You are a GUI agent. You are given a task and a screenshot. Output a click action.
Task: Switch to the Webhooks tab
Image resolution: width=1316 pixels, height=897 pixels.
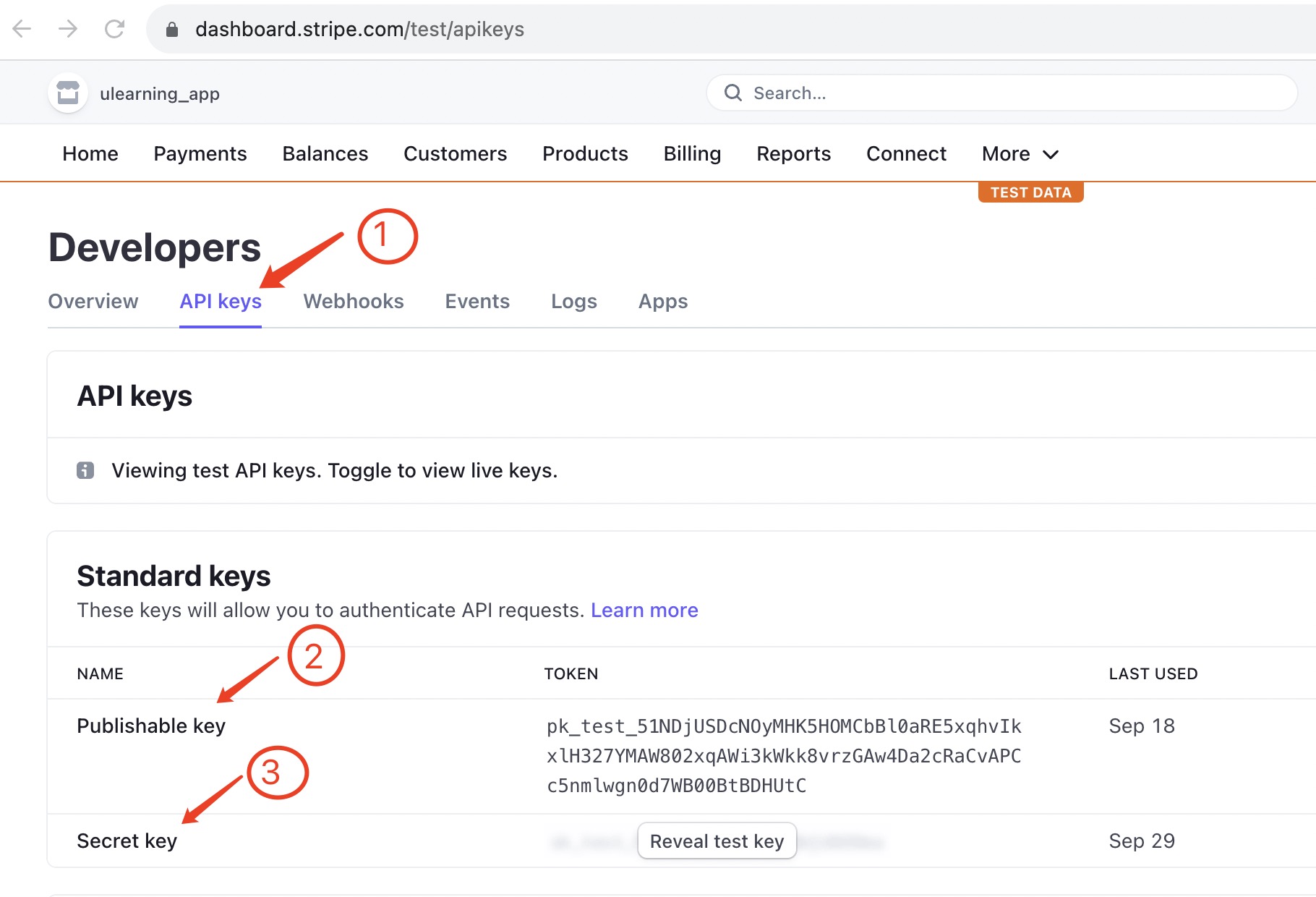pyautogui.click(x=354, y=301)
